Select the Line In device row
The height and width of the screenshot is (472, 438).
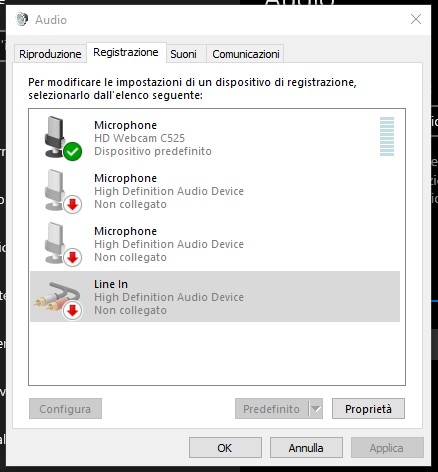click(215, 297)
